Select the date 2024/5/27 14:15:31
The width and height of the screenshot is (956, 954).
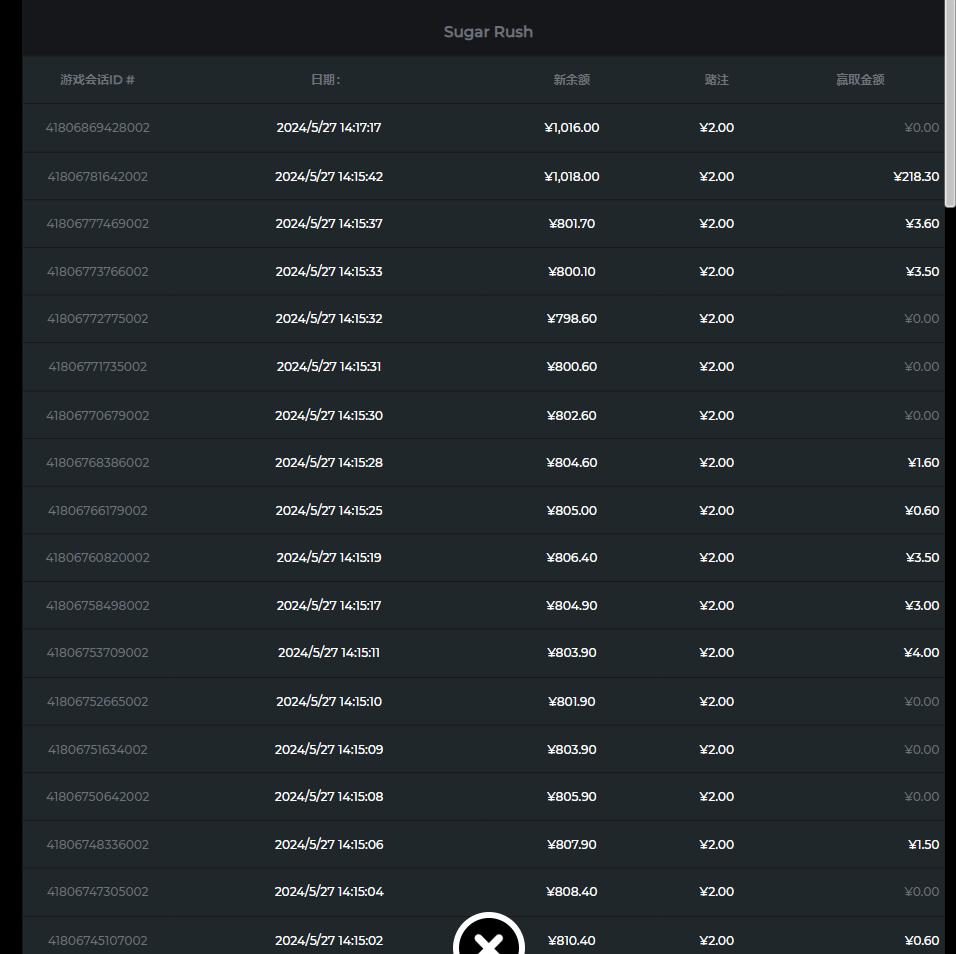[x=329, y=366]
